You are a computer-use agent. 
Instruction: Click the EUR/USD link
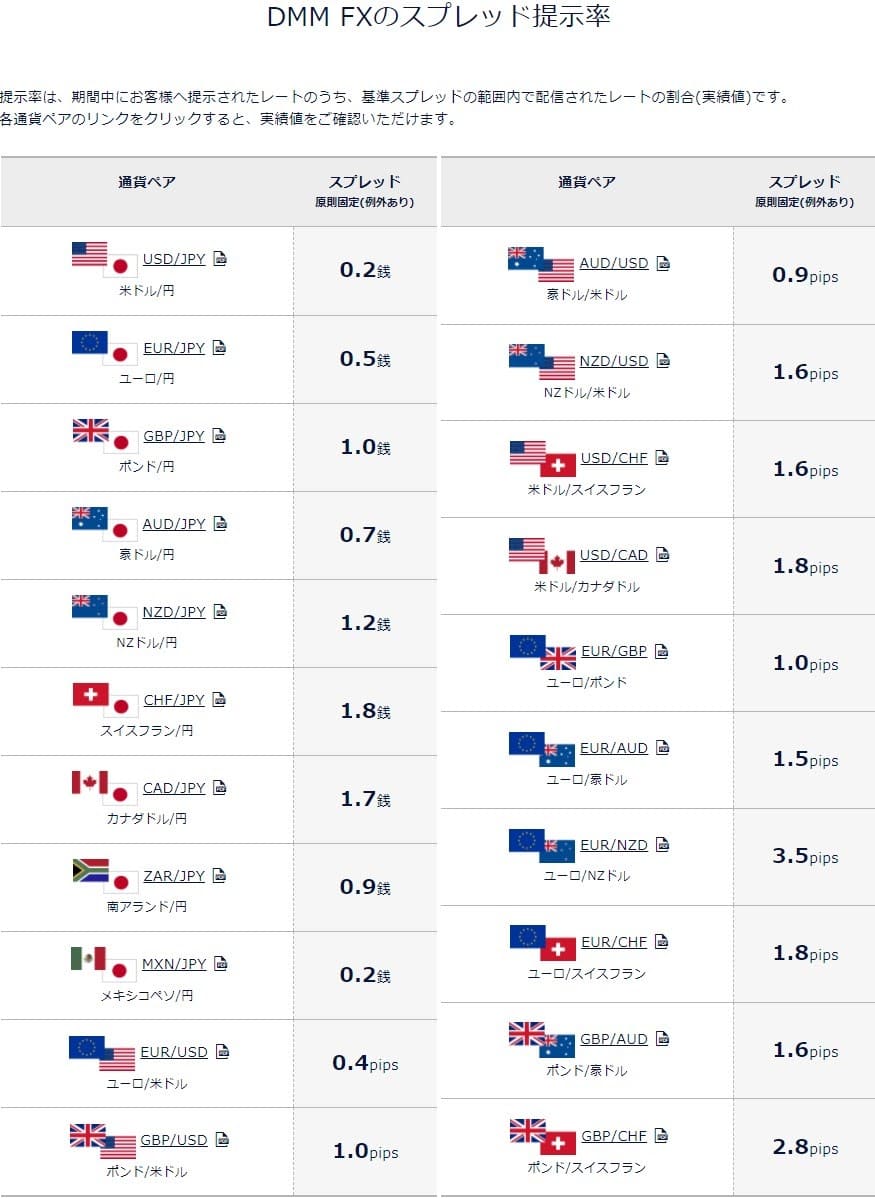[x=174, y=1052]
